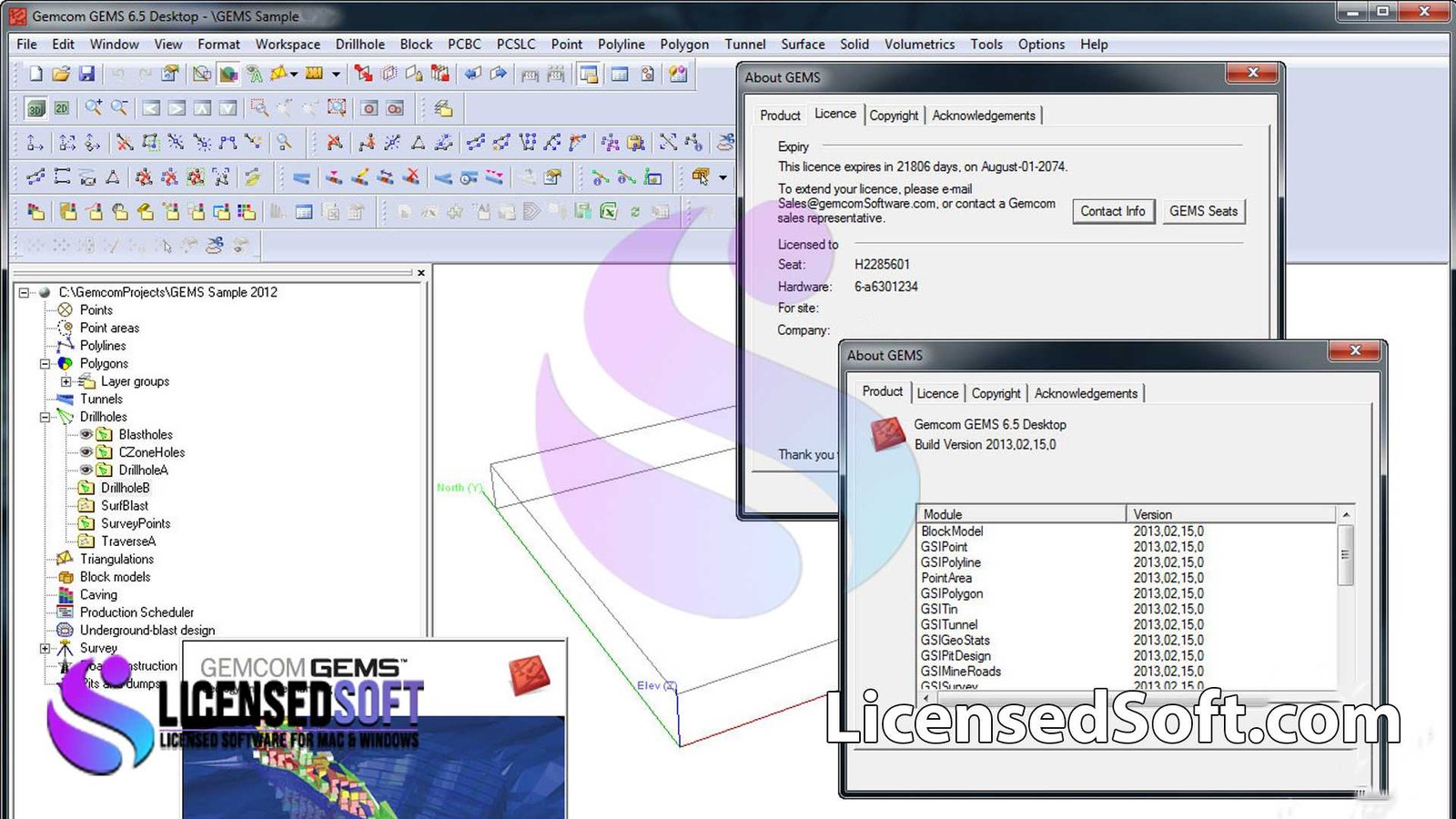Viewport: 1456px width, 819px height.
Task: Open dropdown arrow beside yellow block icon
Action: coord(336,75)
